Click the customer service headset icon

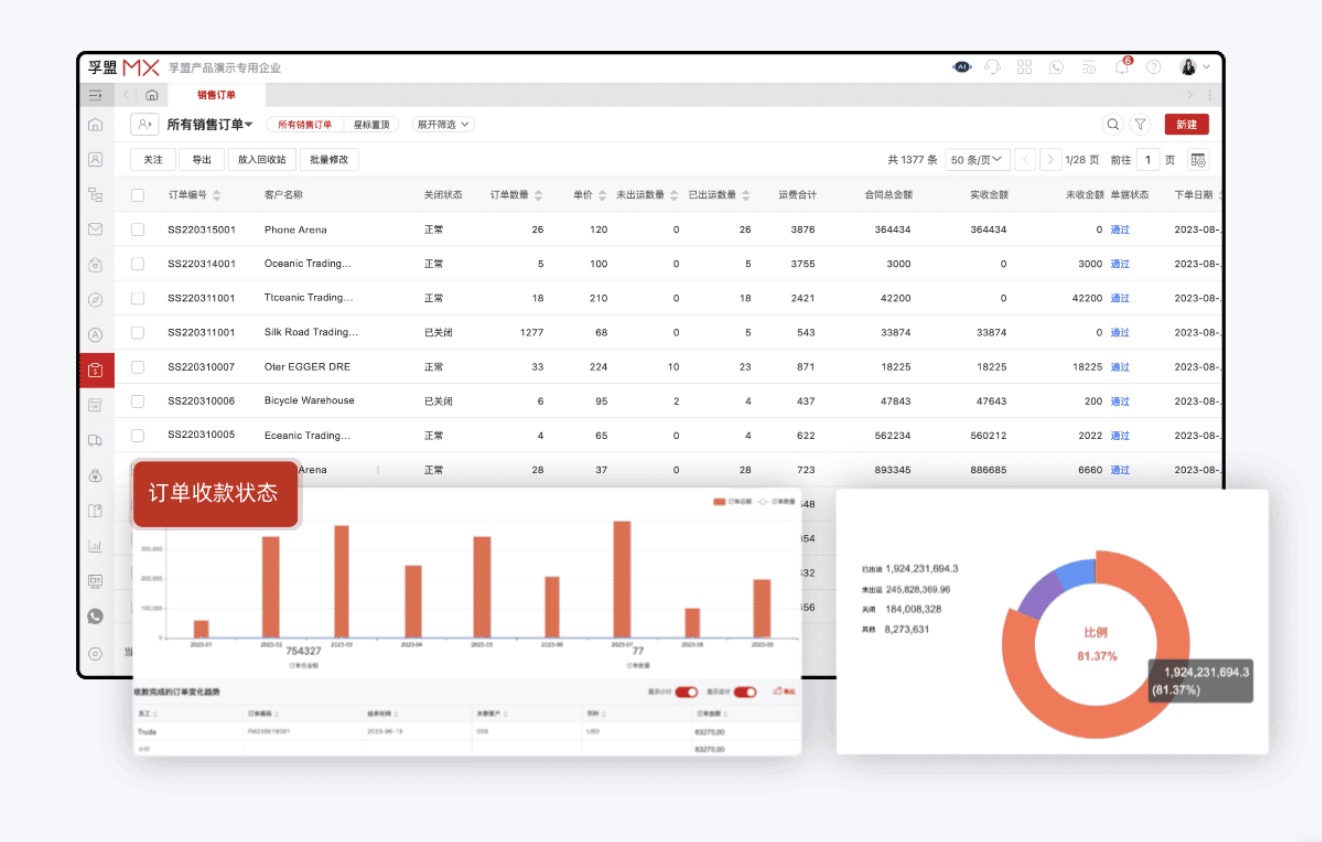992,67
